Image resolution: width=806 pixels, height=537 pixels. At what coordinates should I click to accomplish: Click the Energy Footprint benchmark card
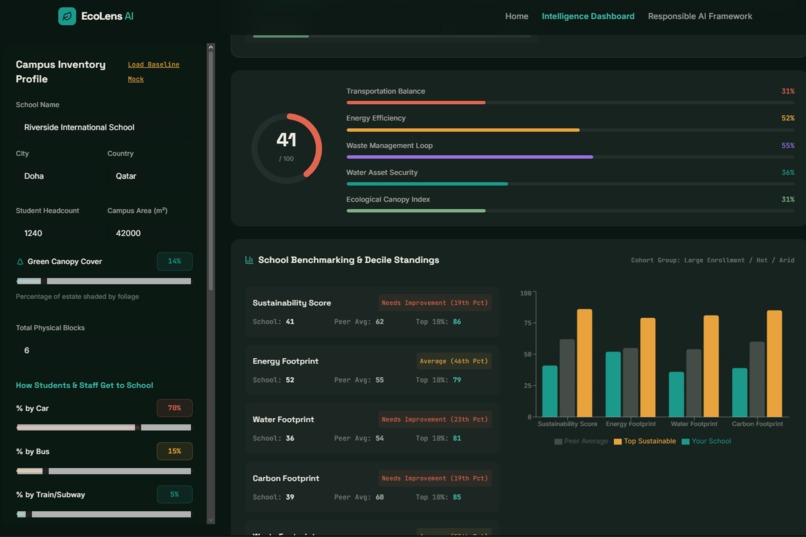pyautogui.click(x=372, y=370)
